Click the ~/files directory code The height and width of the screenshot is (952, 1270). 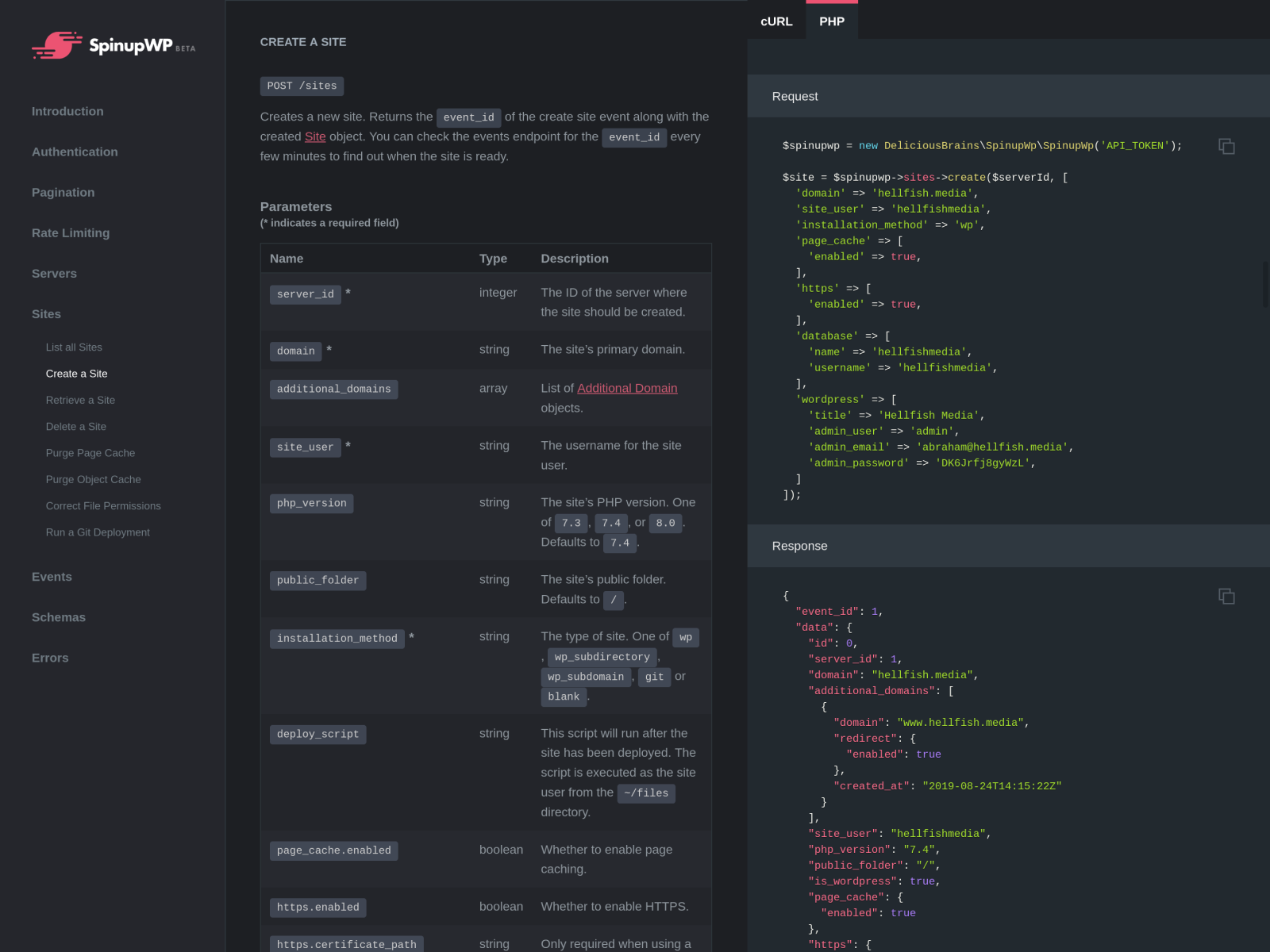[x=646, y=793]
